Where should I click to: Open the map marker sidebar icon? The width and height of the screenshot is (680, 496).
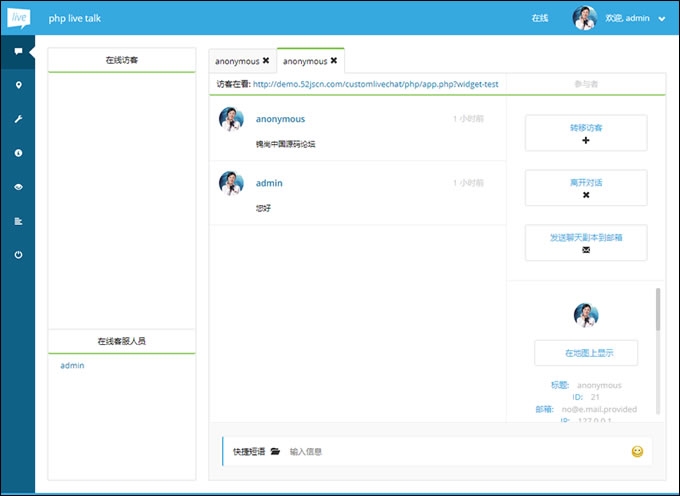pyautogui.click(x=18, y=85)
